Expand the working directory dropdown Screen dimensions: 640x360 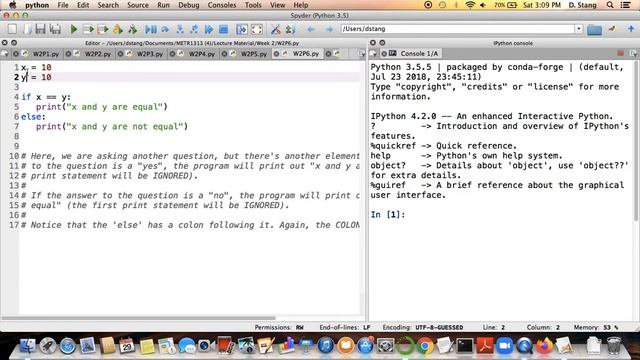579,29
